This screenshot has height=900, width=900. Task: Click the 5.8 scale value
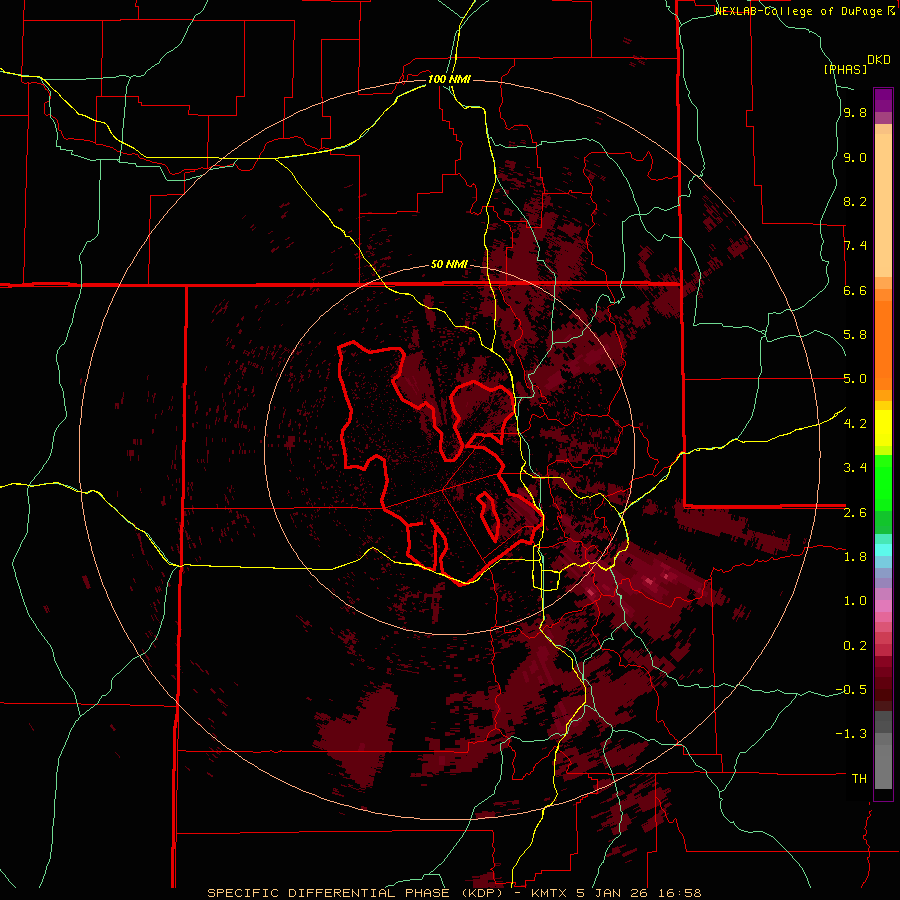coord(855,335)
